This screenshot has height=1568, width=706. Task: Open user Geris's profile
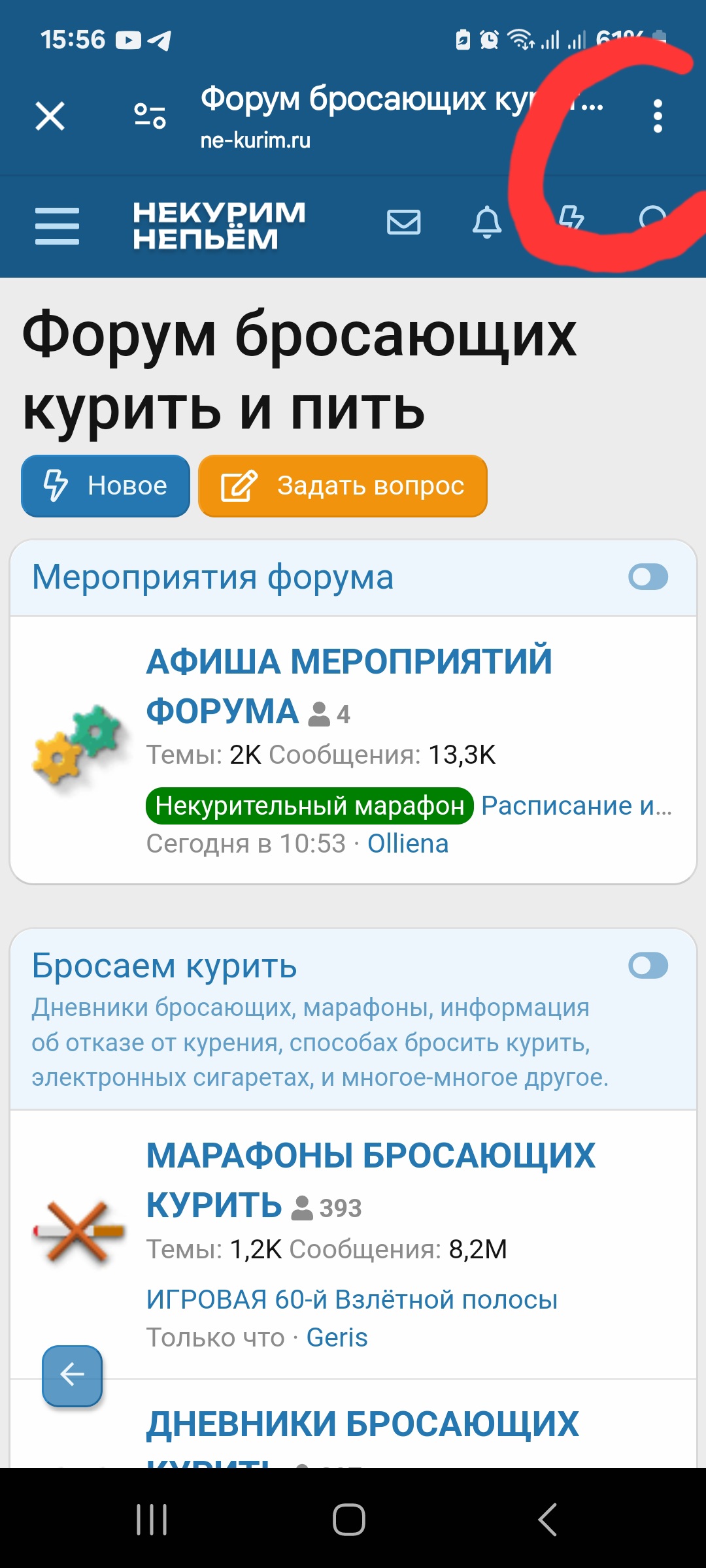pyautogui.click(x=337, y=1338)
